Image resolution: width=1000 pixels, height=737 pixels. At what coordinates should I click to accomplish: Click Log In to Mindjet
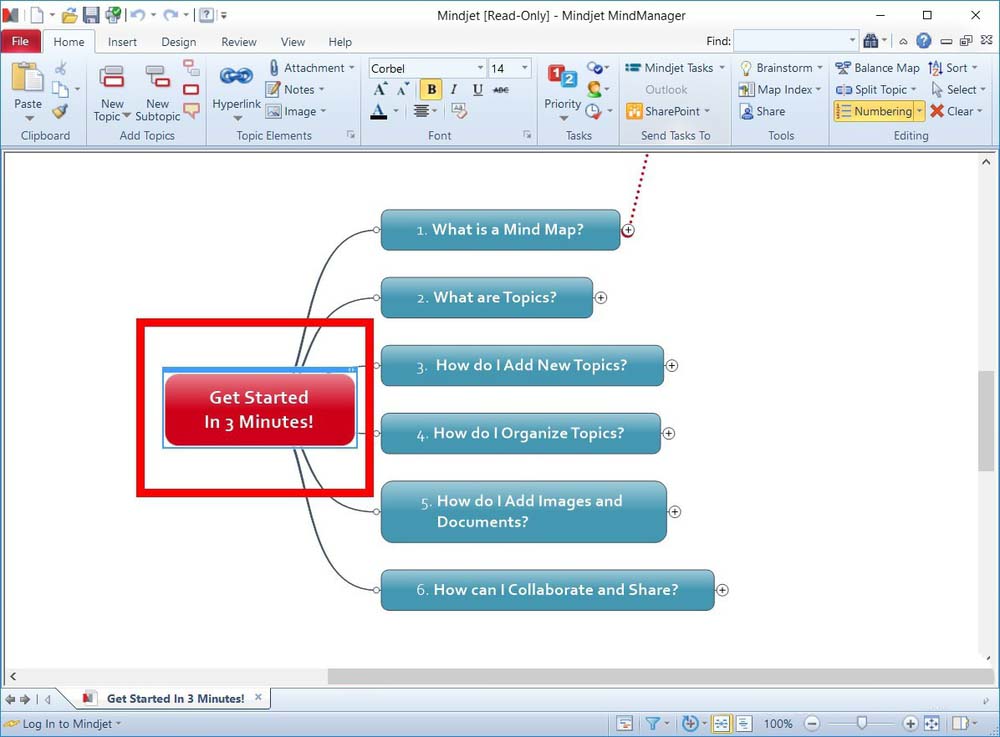click(66, 724)
